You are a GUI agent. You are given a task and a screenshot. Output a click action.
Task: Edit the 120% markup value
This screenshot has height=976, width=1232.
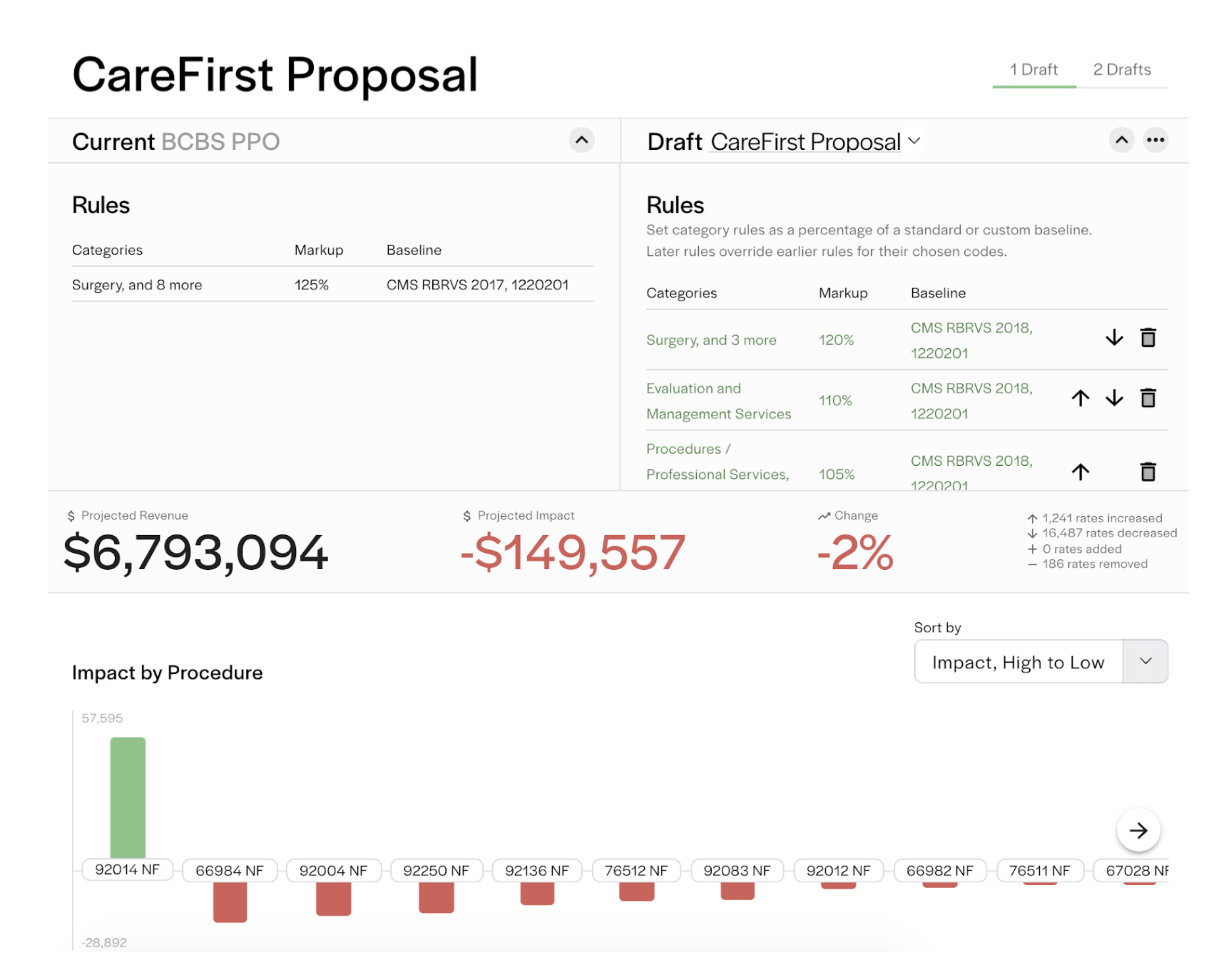tap(836, 340)
